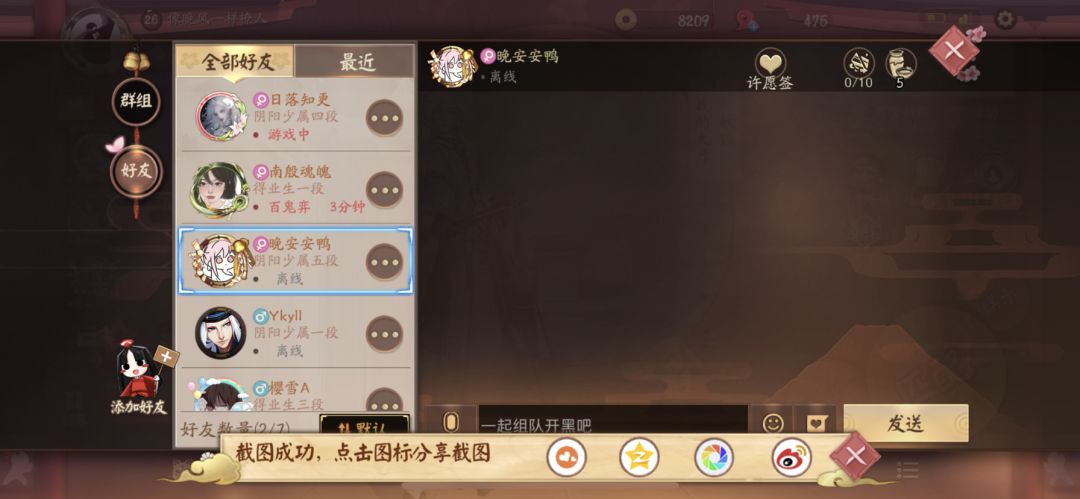
Task: Expand options menu for Ykyll
Action: click(384, 334)
